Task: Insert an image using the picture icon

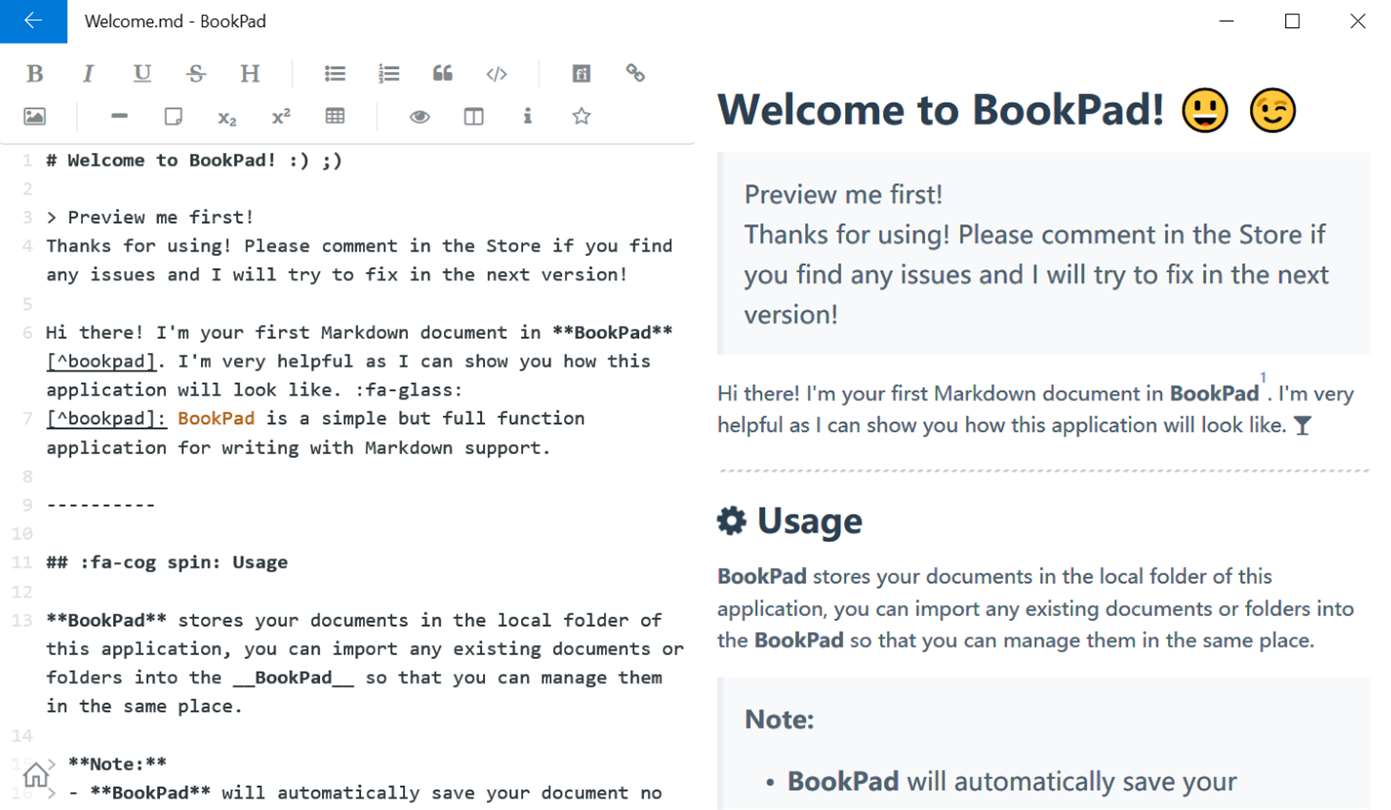Action: (35, 116)
